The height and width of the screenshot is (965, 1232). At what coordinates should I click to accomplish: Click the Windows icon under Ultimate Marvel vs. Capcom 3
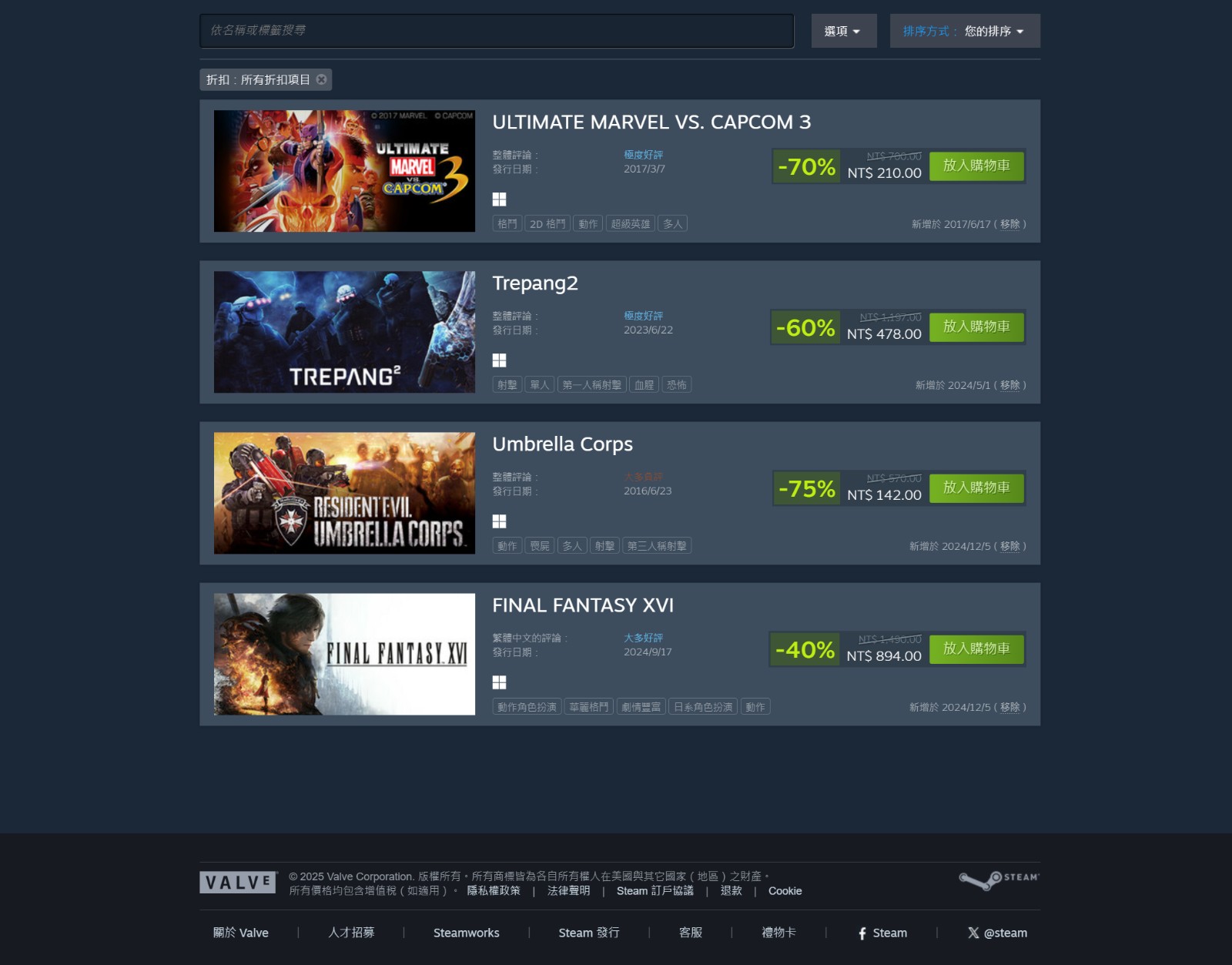point(500,199)
